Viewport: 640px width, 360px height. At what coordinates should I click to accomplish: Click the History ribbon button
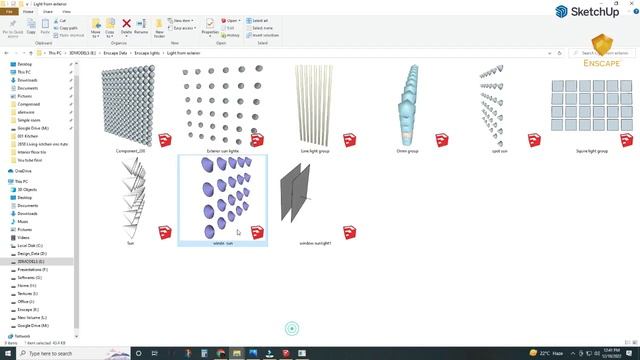(231, 35)
